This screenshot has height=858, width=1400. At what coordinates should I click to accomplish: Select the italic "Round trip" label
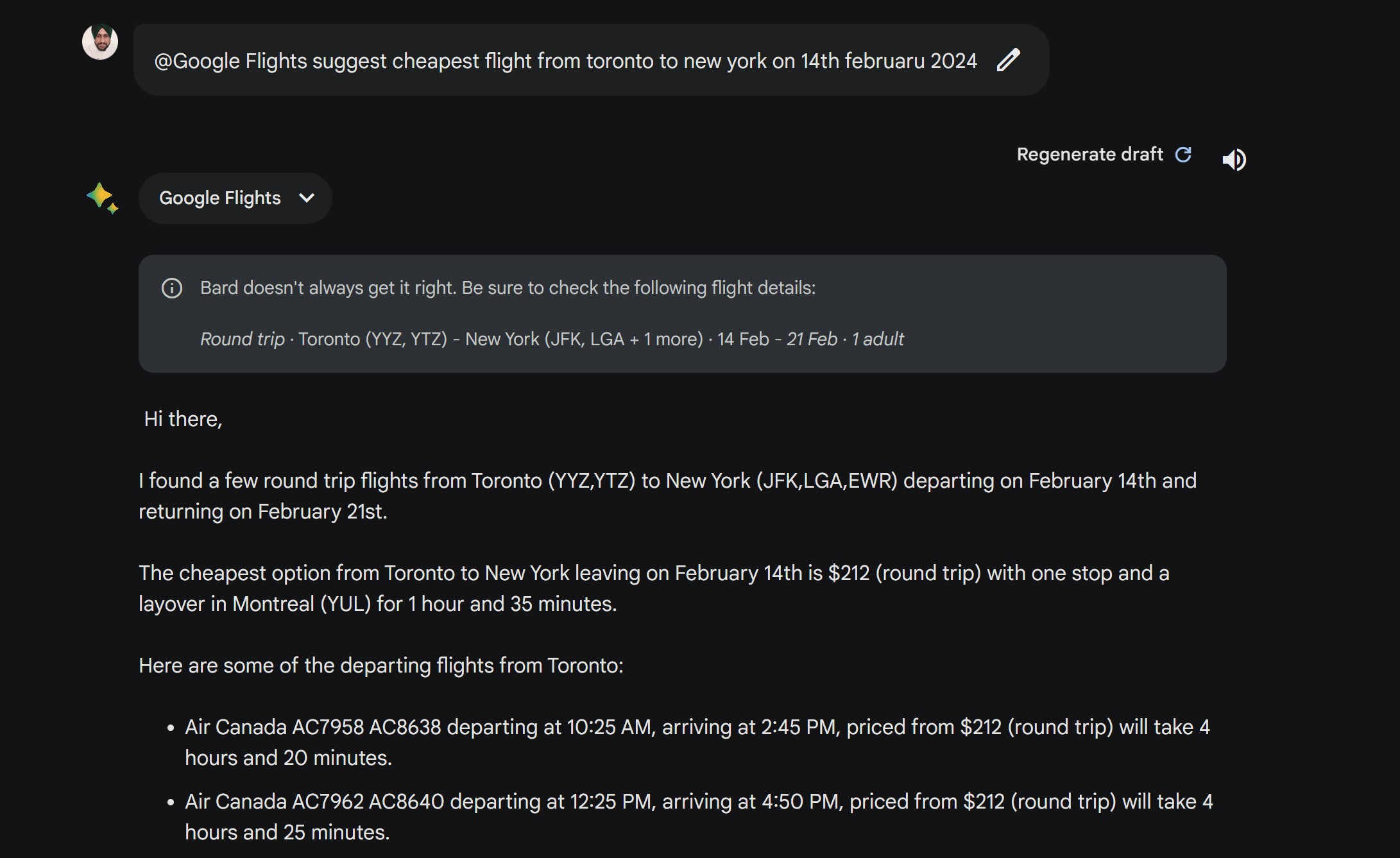[242, 339]
